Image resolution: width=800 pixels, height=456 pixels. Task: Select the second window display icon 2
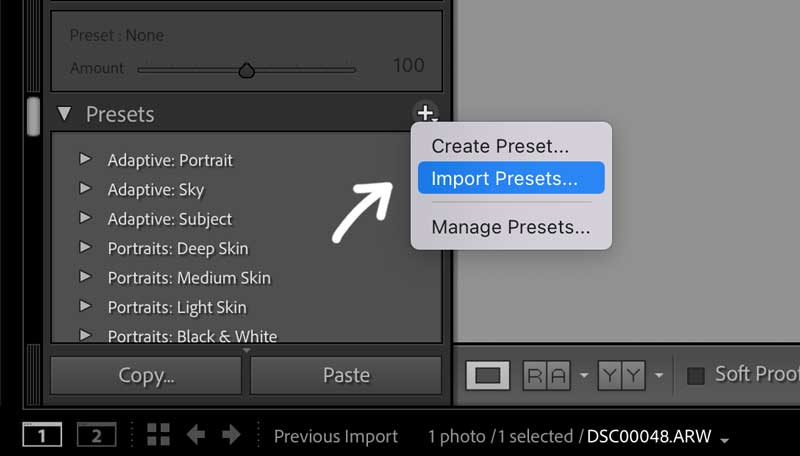[96, 435]
